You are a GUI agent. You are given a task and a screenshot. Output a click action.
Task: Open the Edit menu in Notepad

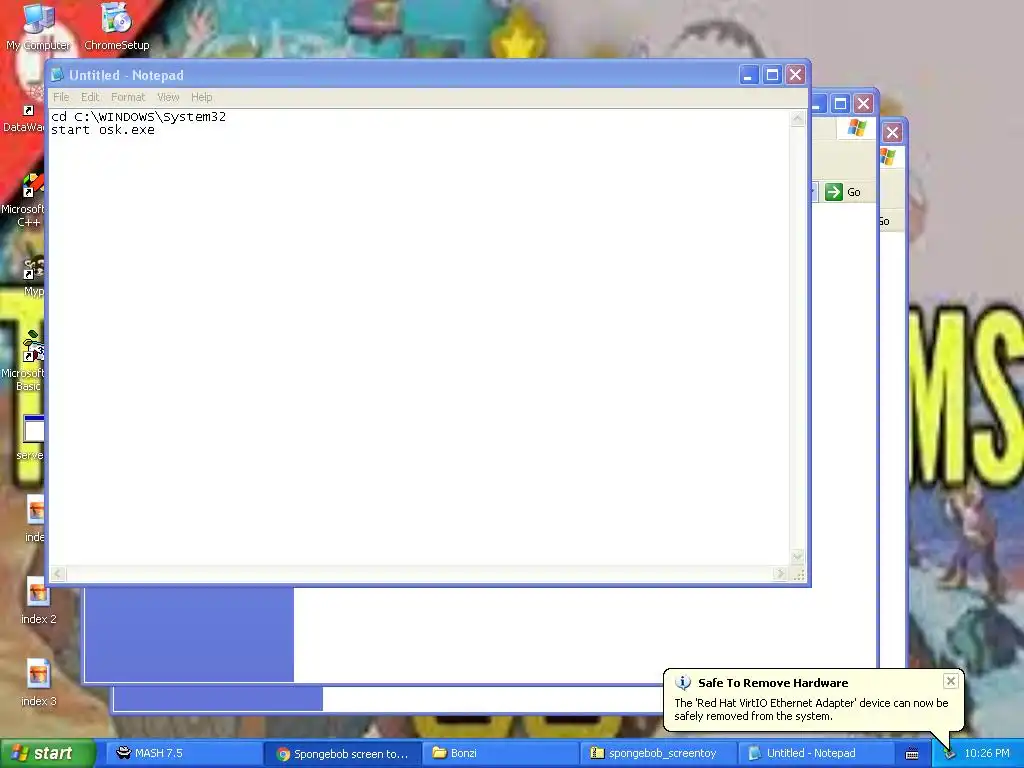[89, 97]
